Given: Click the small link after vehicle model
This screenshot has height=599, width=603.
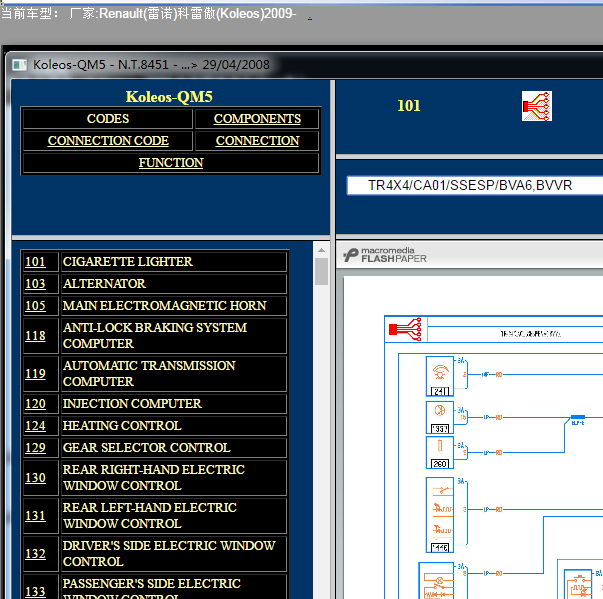Looking at the screenshot, I should [x=310, y=17].
